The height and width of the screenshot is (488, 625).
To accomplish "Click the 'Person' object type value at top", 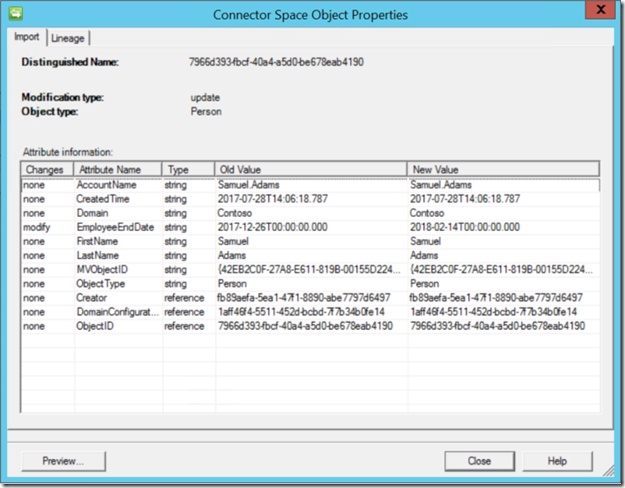I will pyautogui.click(x=206, y=112).
